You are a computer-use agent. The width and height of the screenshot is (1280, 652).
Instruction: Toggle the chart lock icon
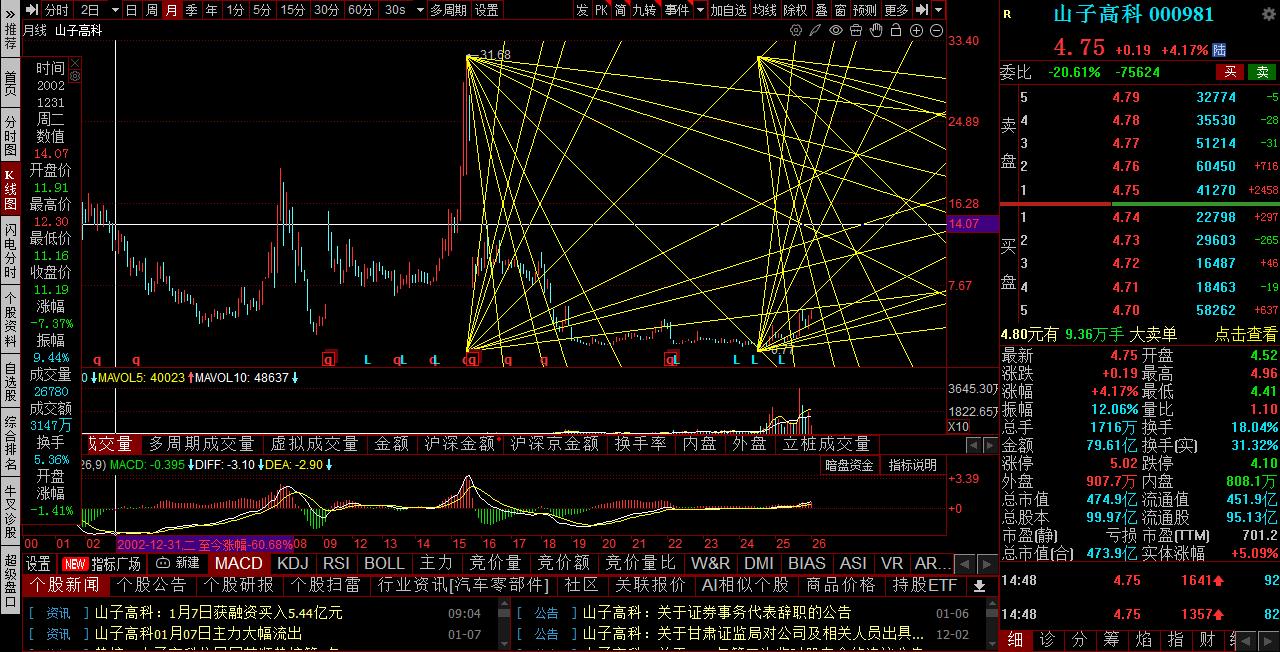pyautogui.click(x=897, y=31)
